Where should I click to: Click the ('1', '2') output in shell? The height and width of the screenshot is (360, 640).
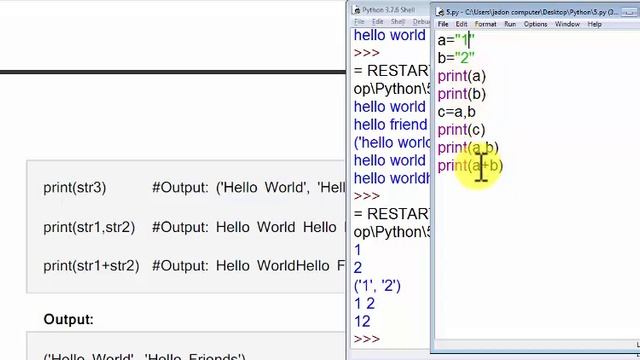[x=377, y=286]
